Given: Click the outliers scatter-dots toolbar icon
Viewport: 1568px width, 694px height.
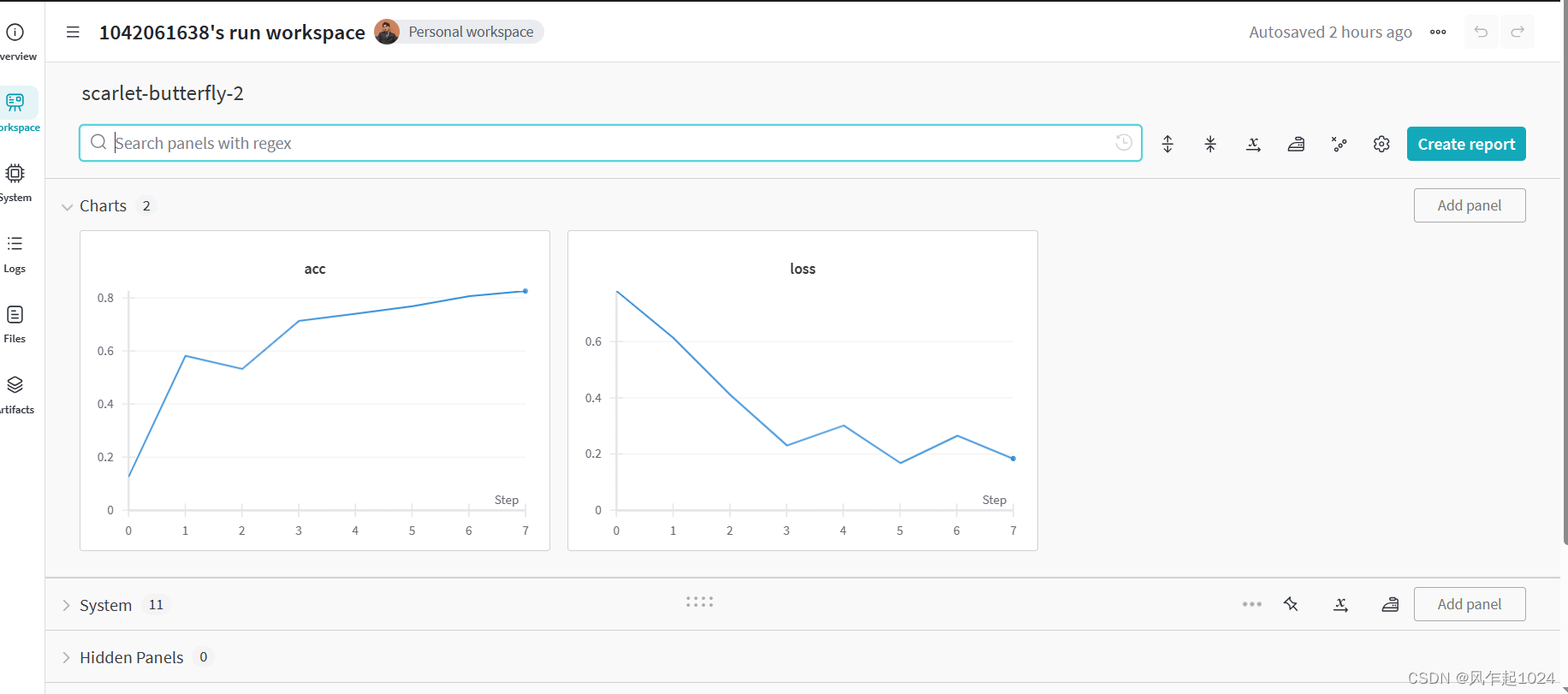Looking at the screenshot, I should click(1339, 144).
